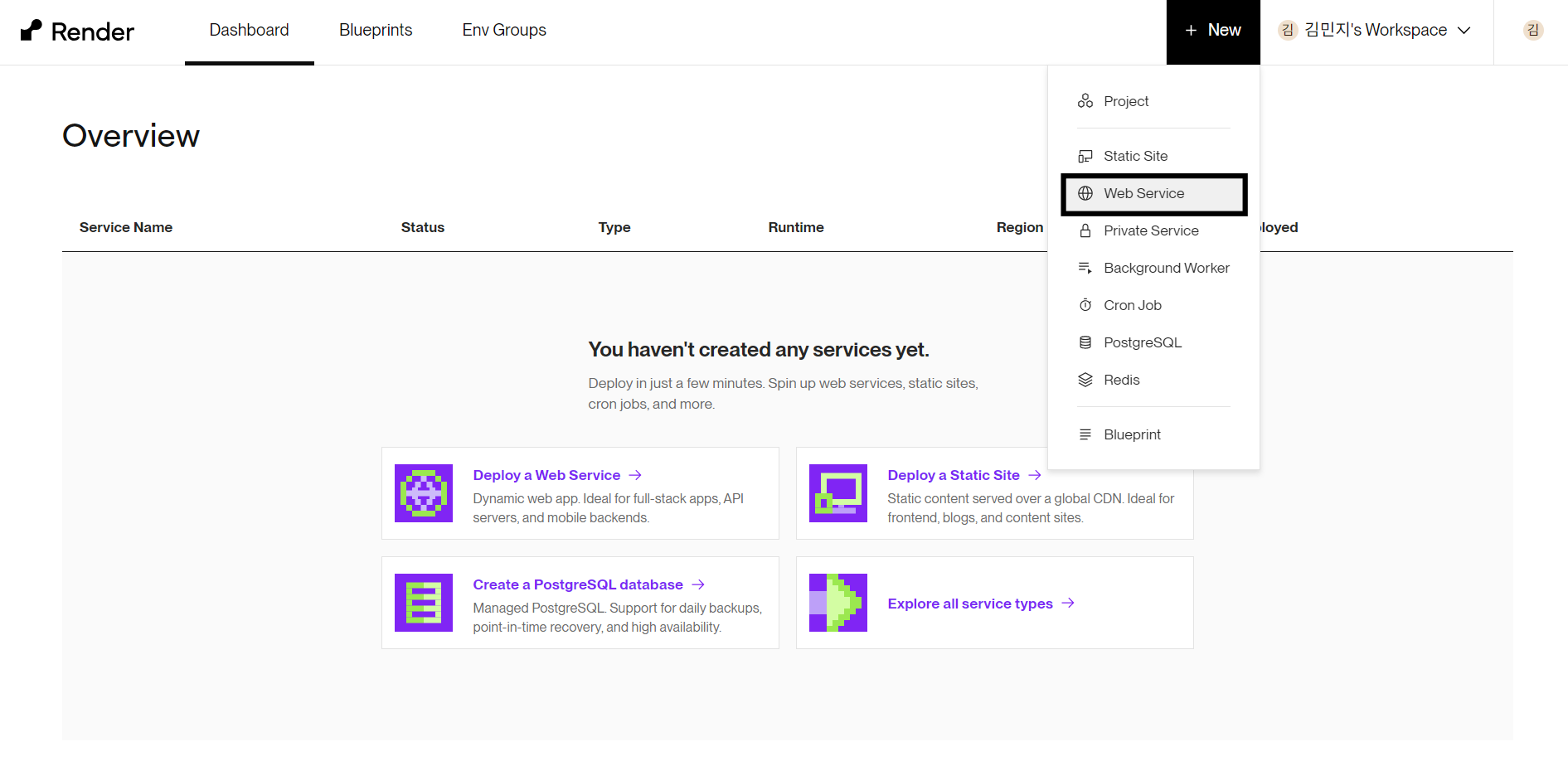The height and width of the screenshot is (771, 1568).
Task: Click the plus icon on New button
Action: pyautogui.click(x=1191, y=31)
